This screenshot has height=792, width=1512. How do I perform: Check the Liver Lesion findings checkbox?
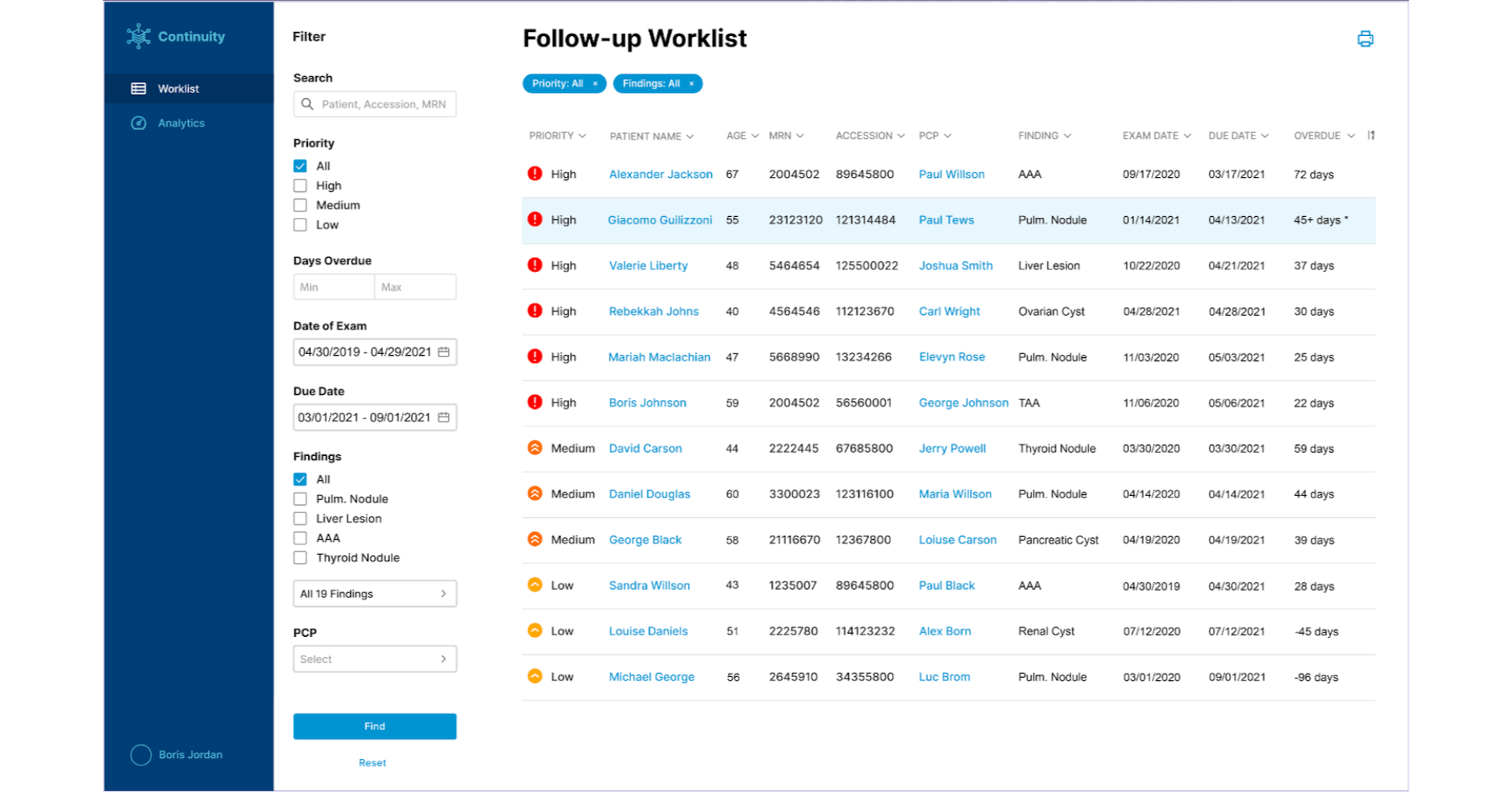pyautogui.click(x=300, y=519)
